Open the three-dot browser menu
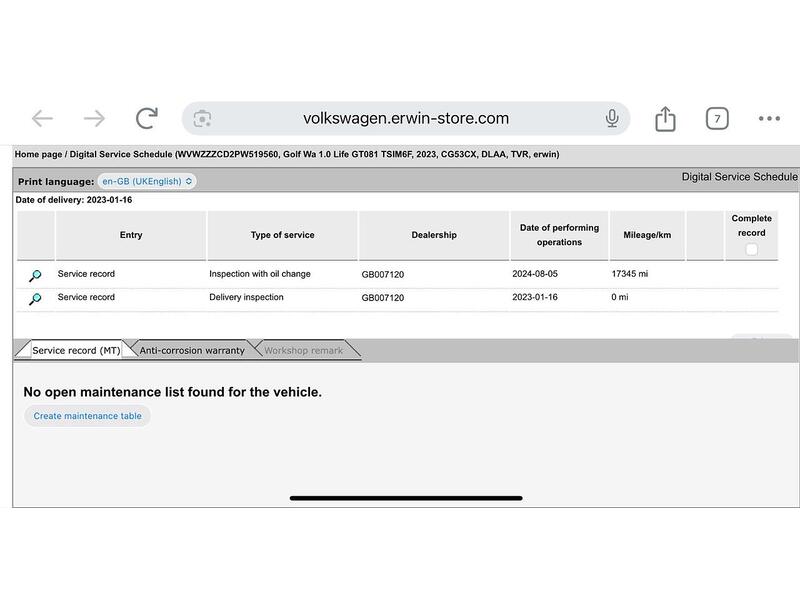 coord(769,119)
